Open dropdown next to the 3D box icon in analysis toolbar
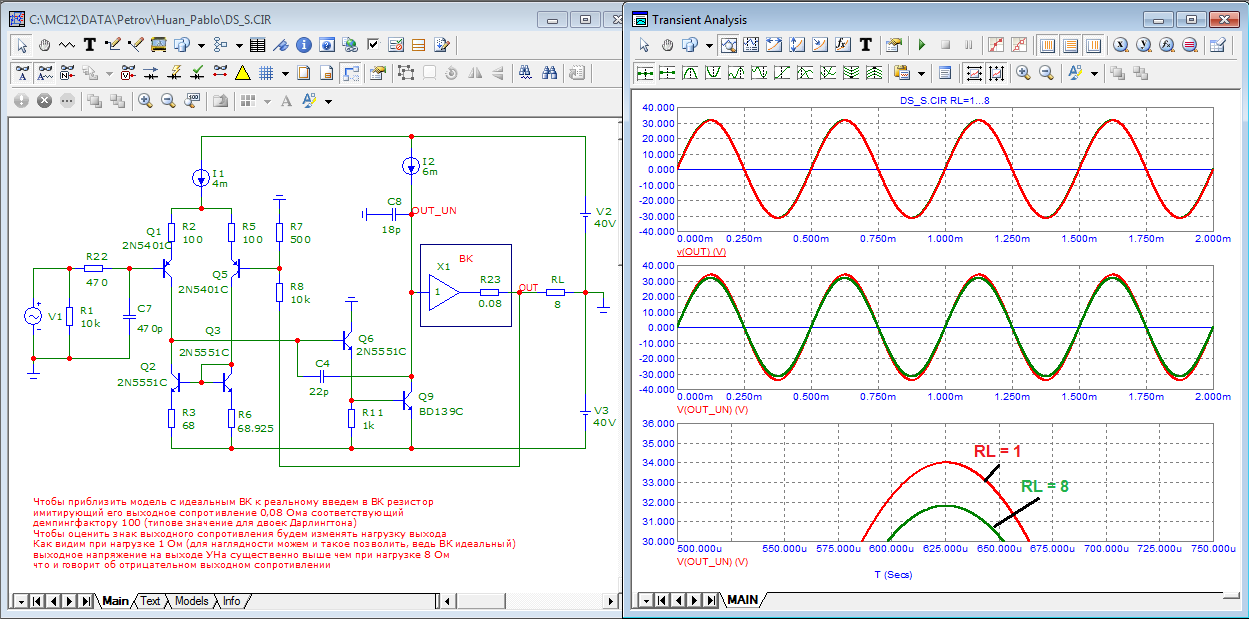The image size is (1249, 619). click(708, 45)
